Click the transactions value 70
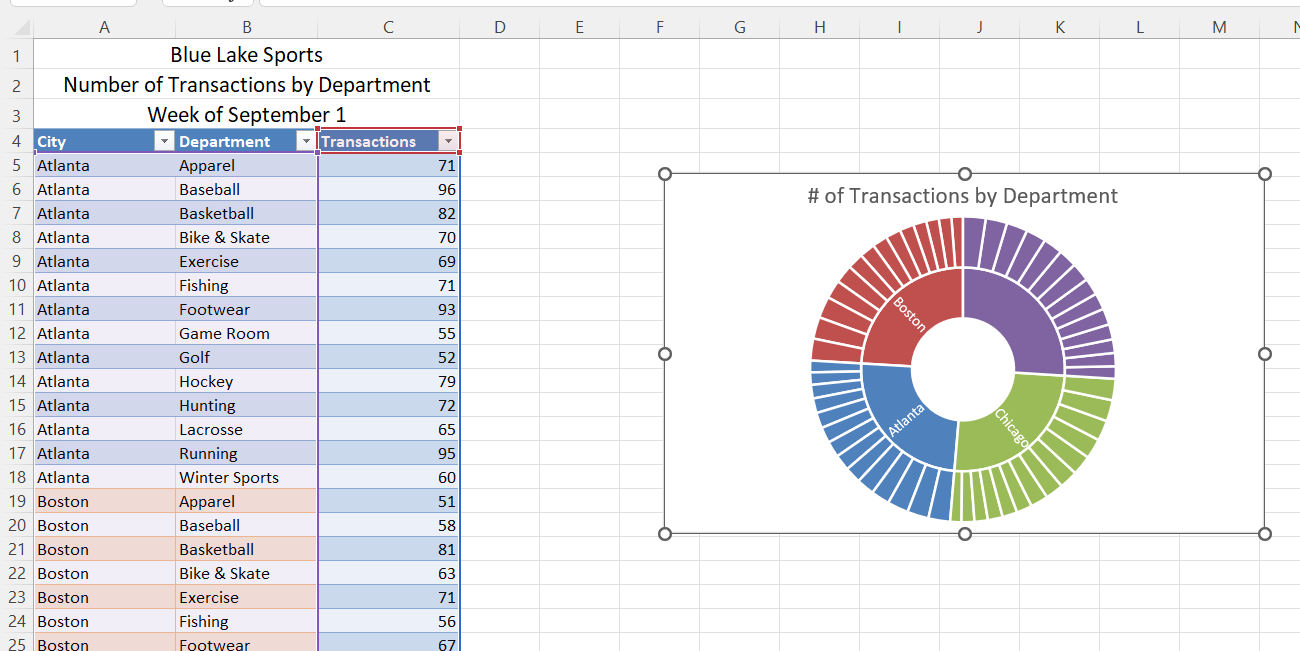The width and height of the screenshot is (1300, 651). pyautogui.click(x=388, y=238)
